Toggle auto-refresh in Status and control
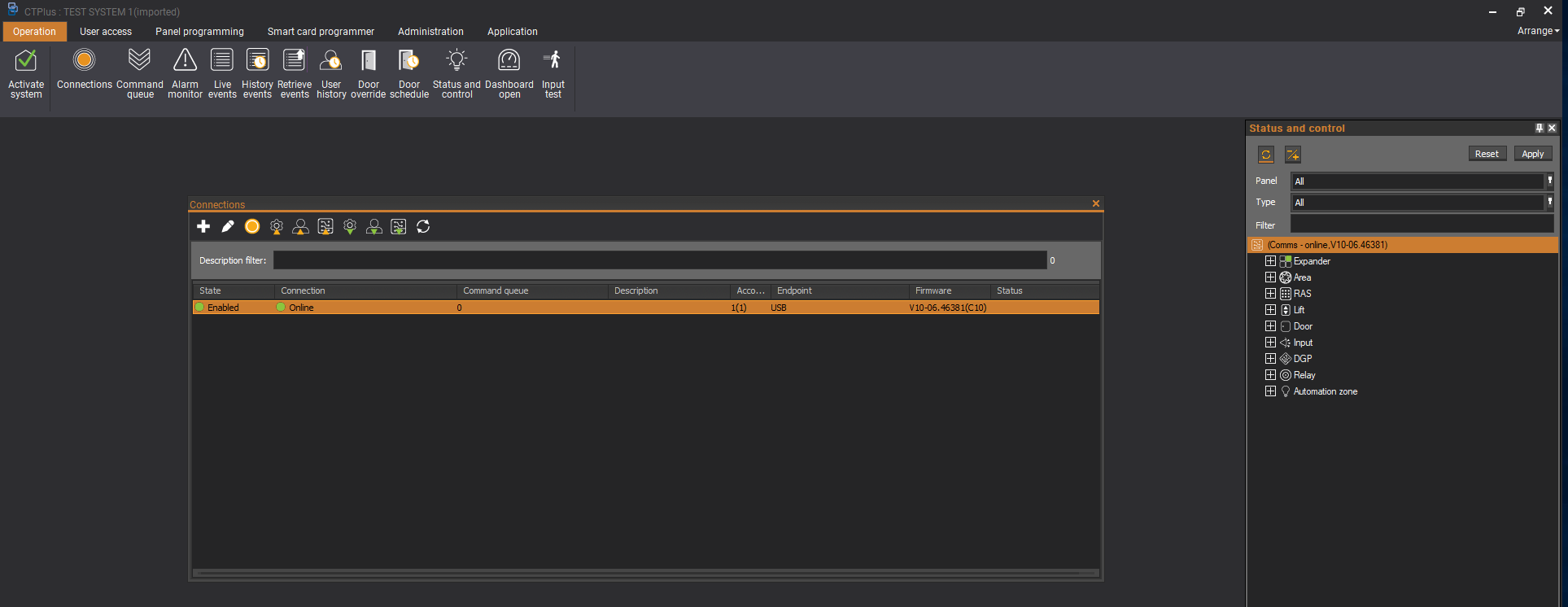Screen dimensions: 1568x607 tap(1266, 155)
